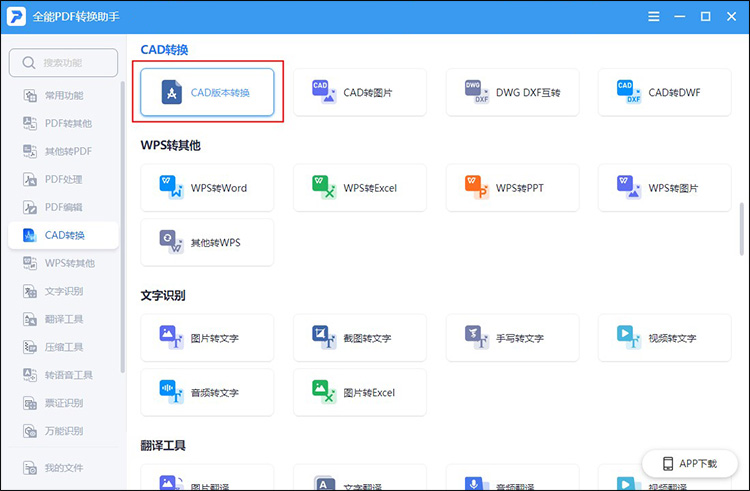Go to 压缩工具 sidebar category

pos(63,347)
